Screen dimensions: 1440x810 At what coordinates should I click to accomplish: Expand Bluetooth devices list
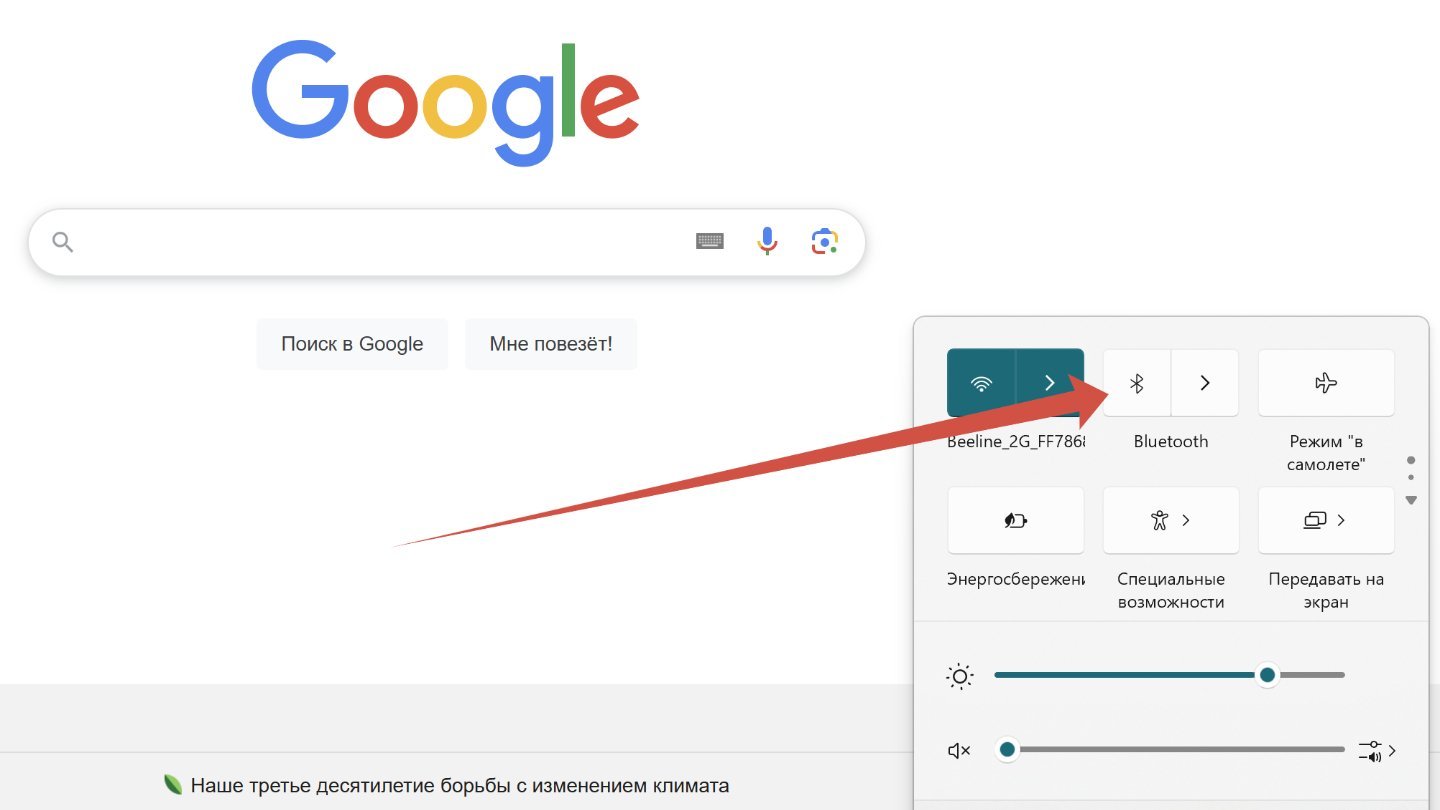(x=1205, y=383)
